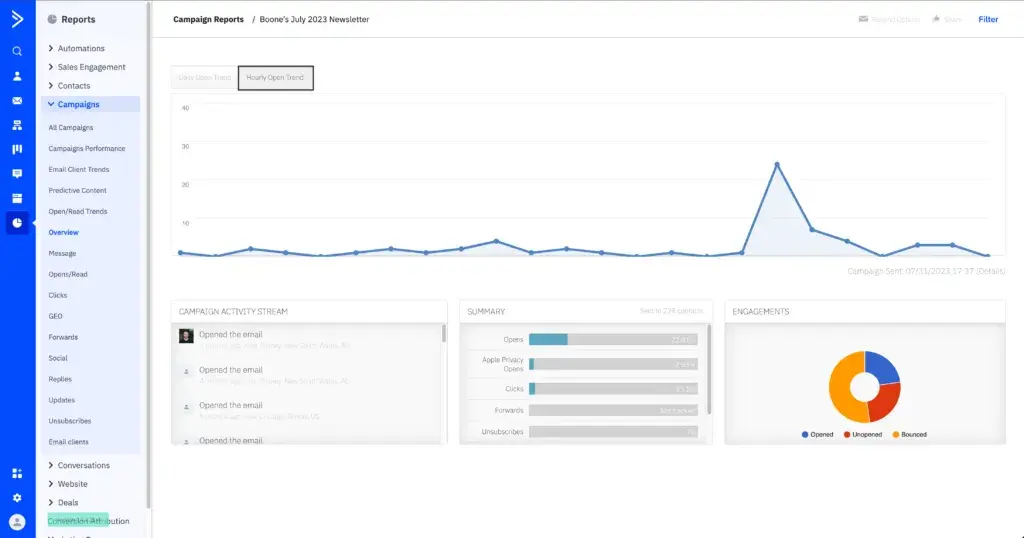Click the Filter link

988,19
